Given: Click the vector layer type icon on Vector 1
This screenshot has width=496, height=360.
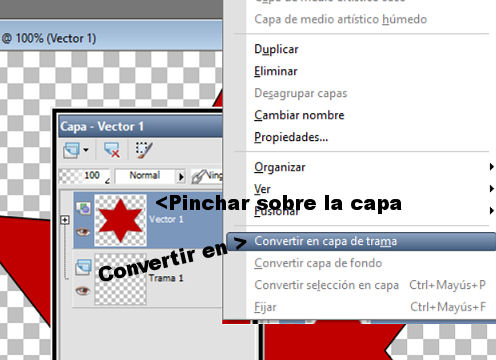Looking at the screenshot, I should coord(83,208).
